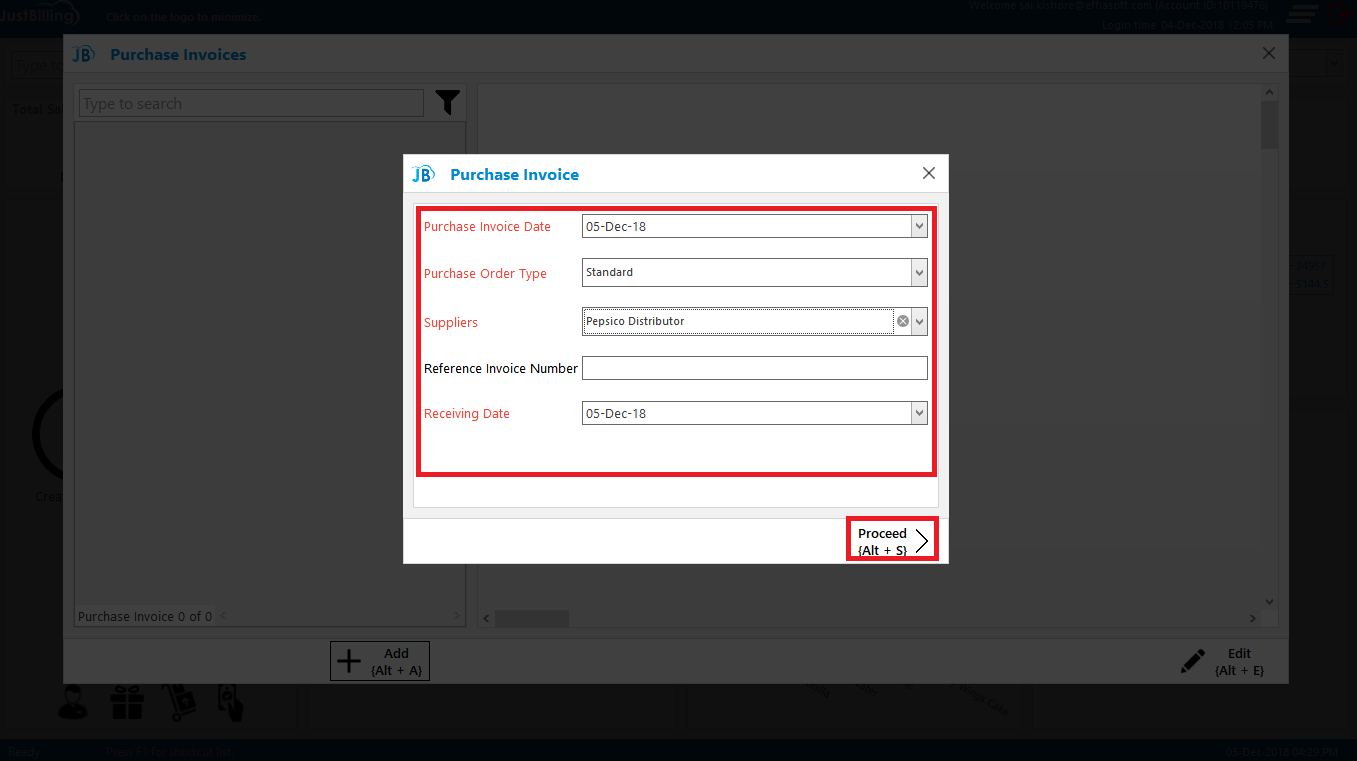The image size is (1357, 761).
Task: Click the Add button in Purchase Invoices window
Action: pos(380,661)
